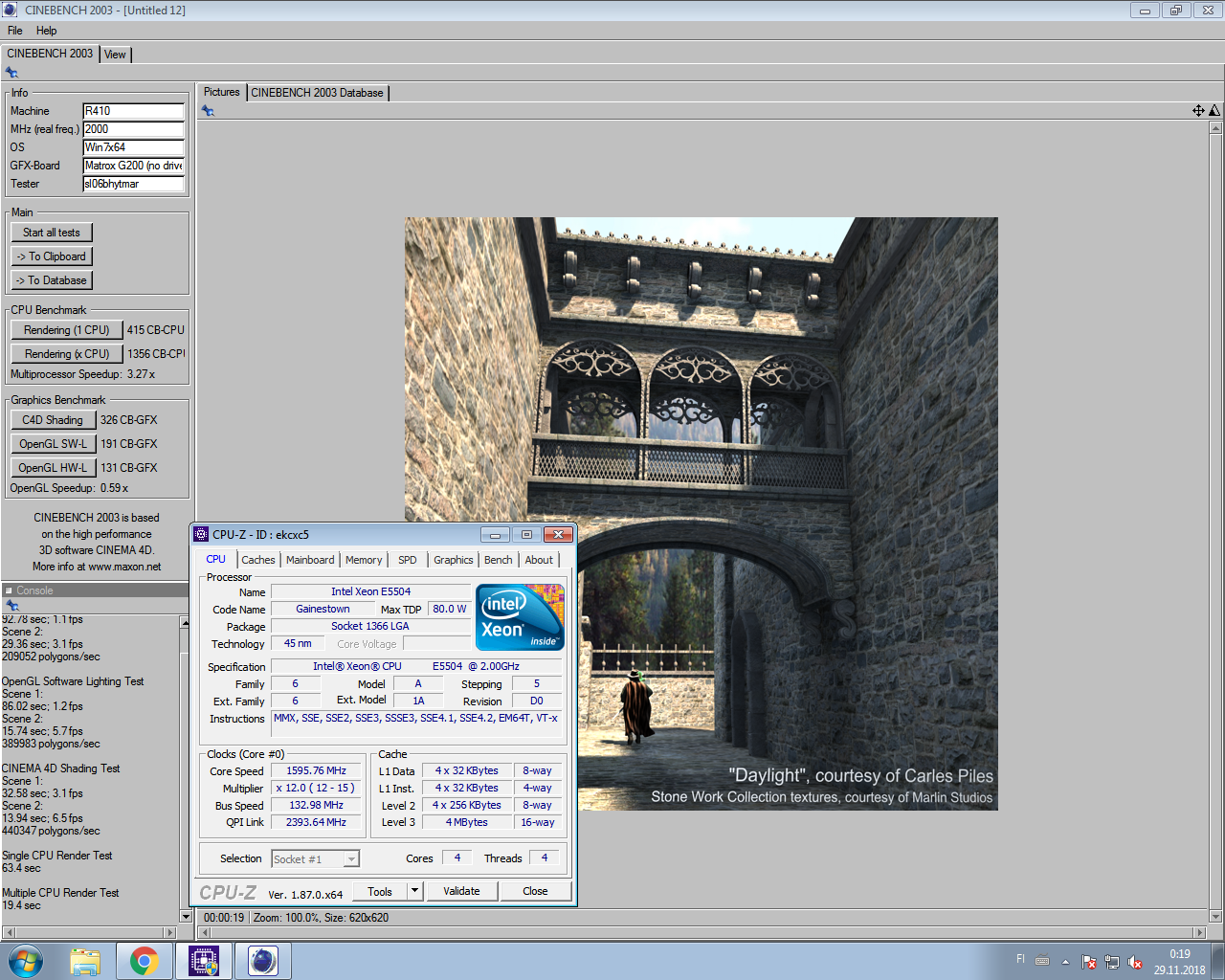Click the To Database button
The image size is (1225, 980).
coord(52,280)
